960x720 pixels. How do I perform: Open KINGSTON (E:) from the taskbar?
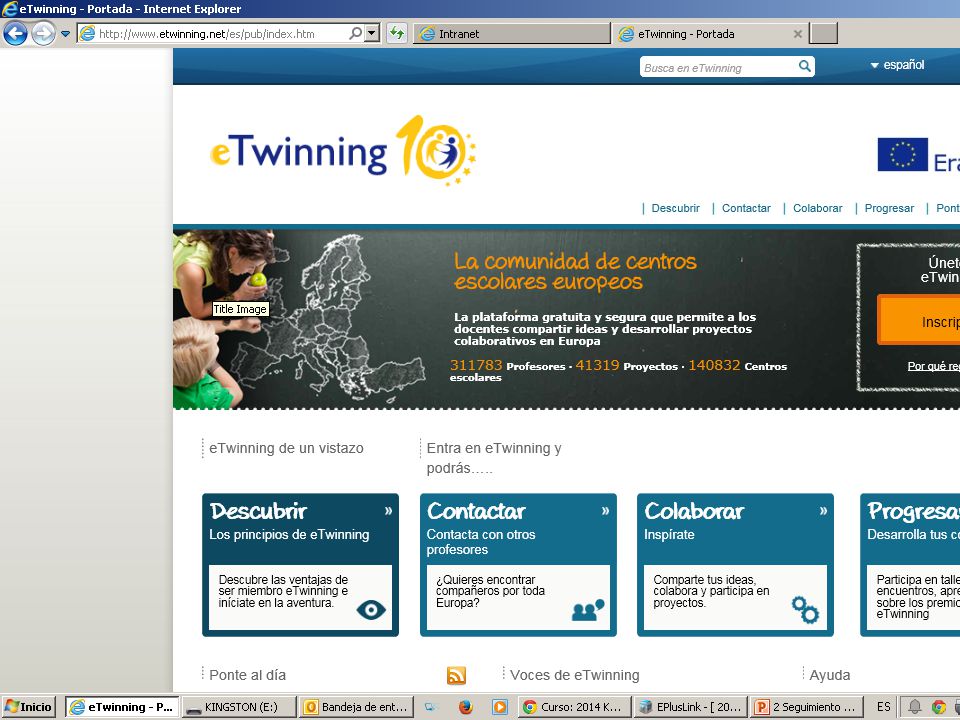(x=239, y=707)
